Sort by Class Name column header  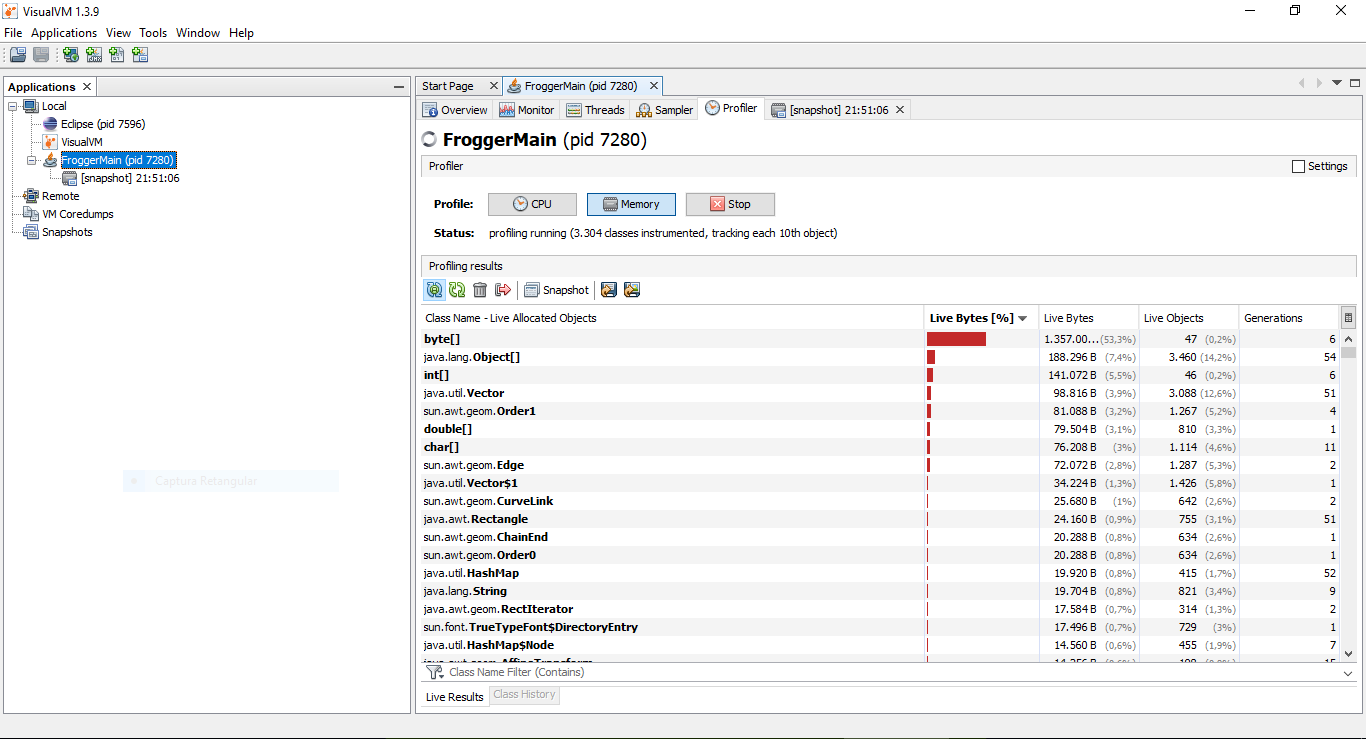click(x=673, y=318)
